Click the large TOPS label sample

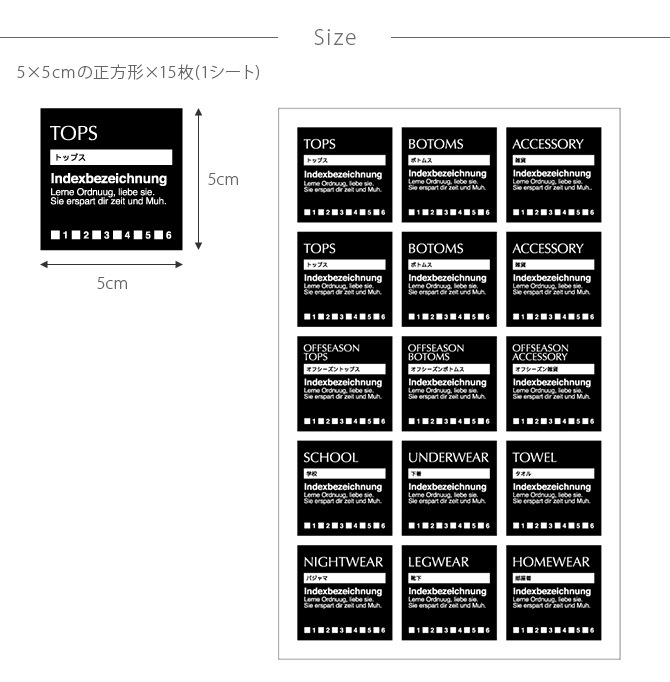[x=111, y=180]
